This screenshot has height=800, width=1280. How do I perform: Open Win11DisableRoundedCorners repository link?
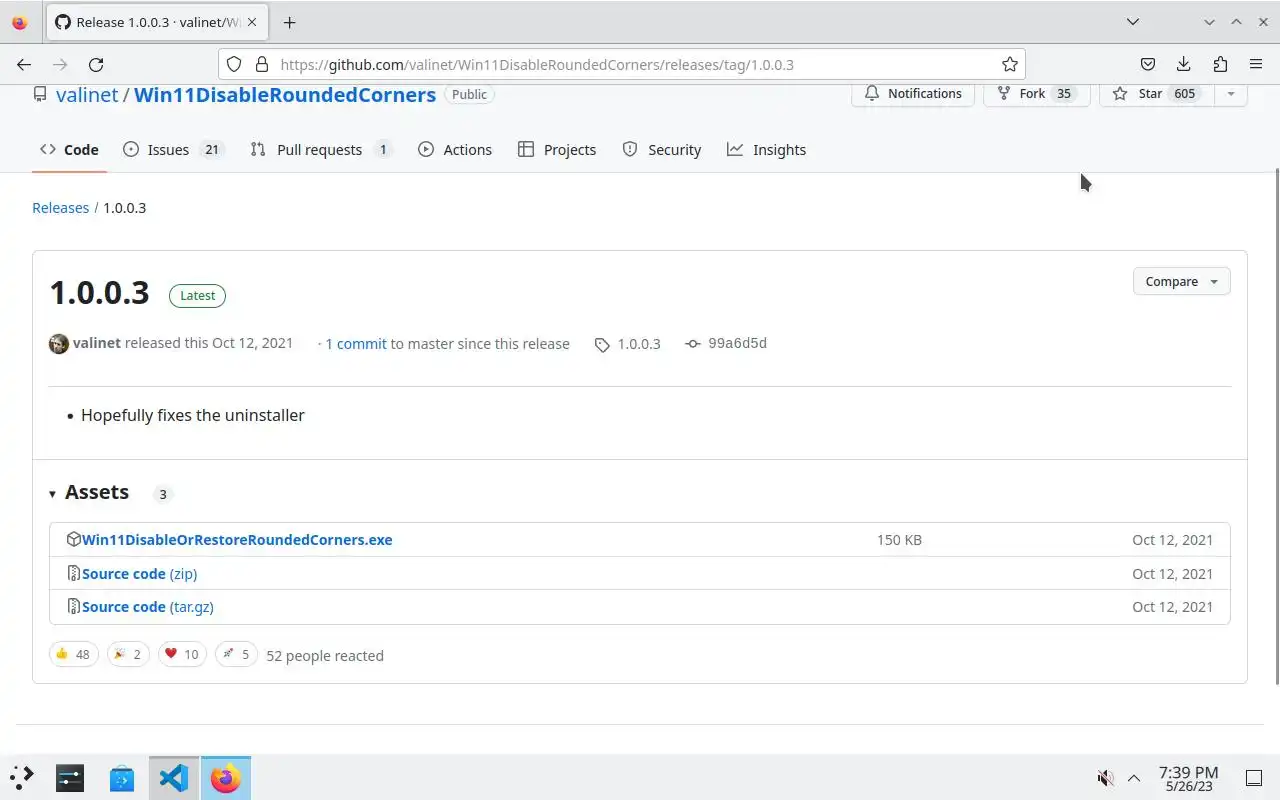(x=285, y=95)
